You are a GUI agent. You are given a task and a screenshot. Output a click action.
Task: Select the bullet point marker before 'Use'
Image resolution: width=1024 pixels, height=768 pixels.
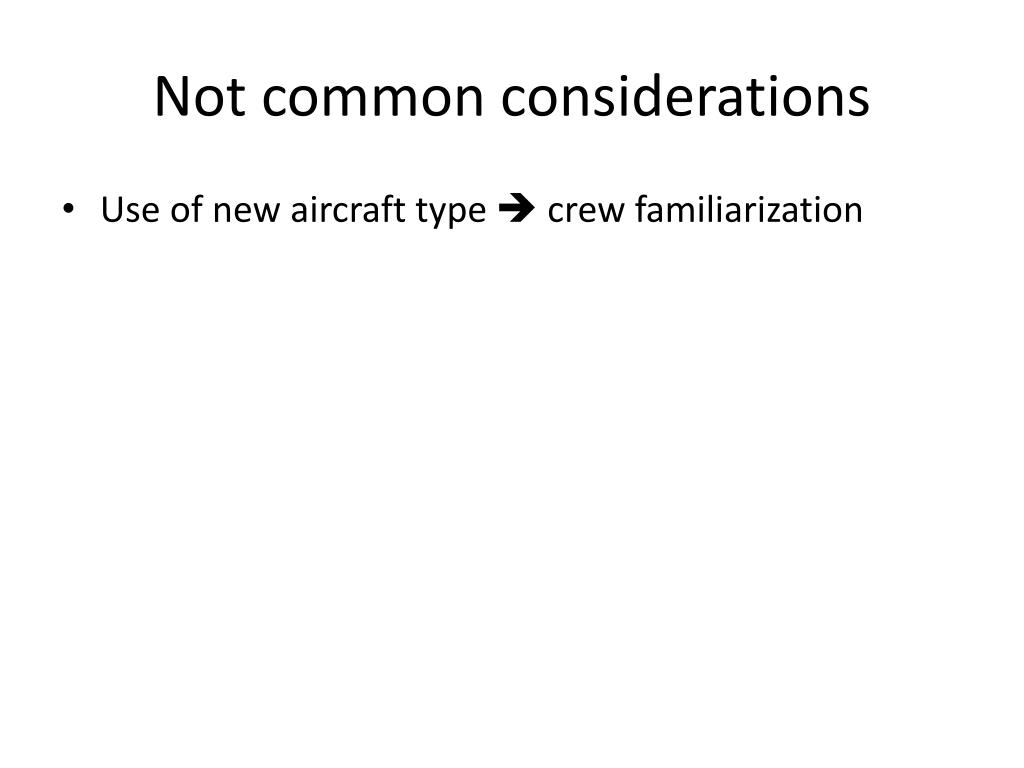68,210
